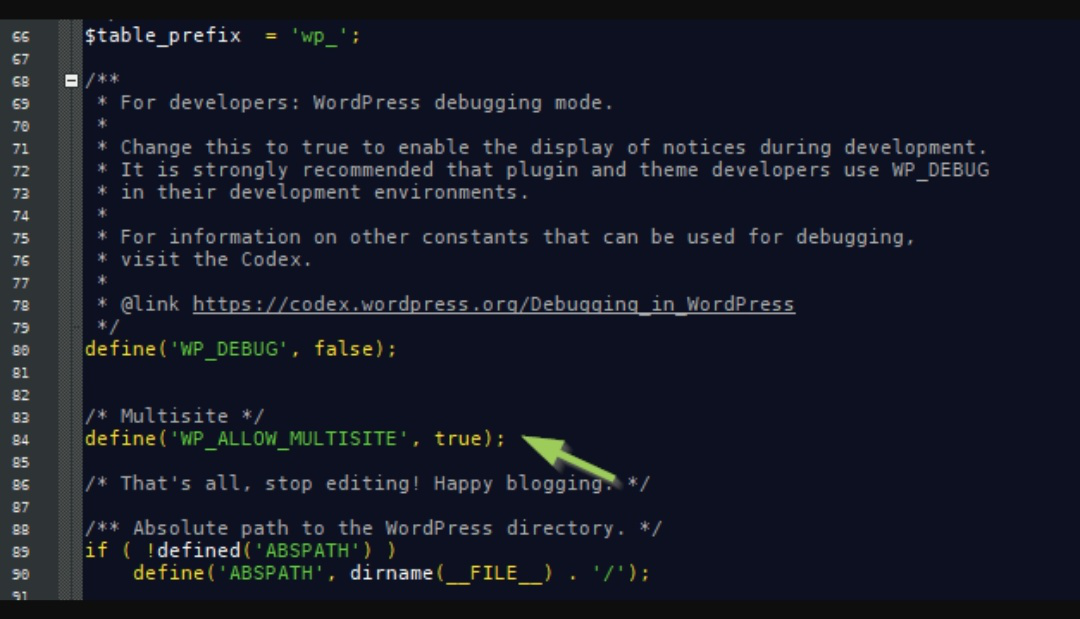Place cursor in $table_prefix line
Image resolution: width=1080 pixels, height=619 pixels.
pyautogui.click(x=222, y=36)
